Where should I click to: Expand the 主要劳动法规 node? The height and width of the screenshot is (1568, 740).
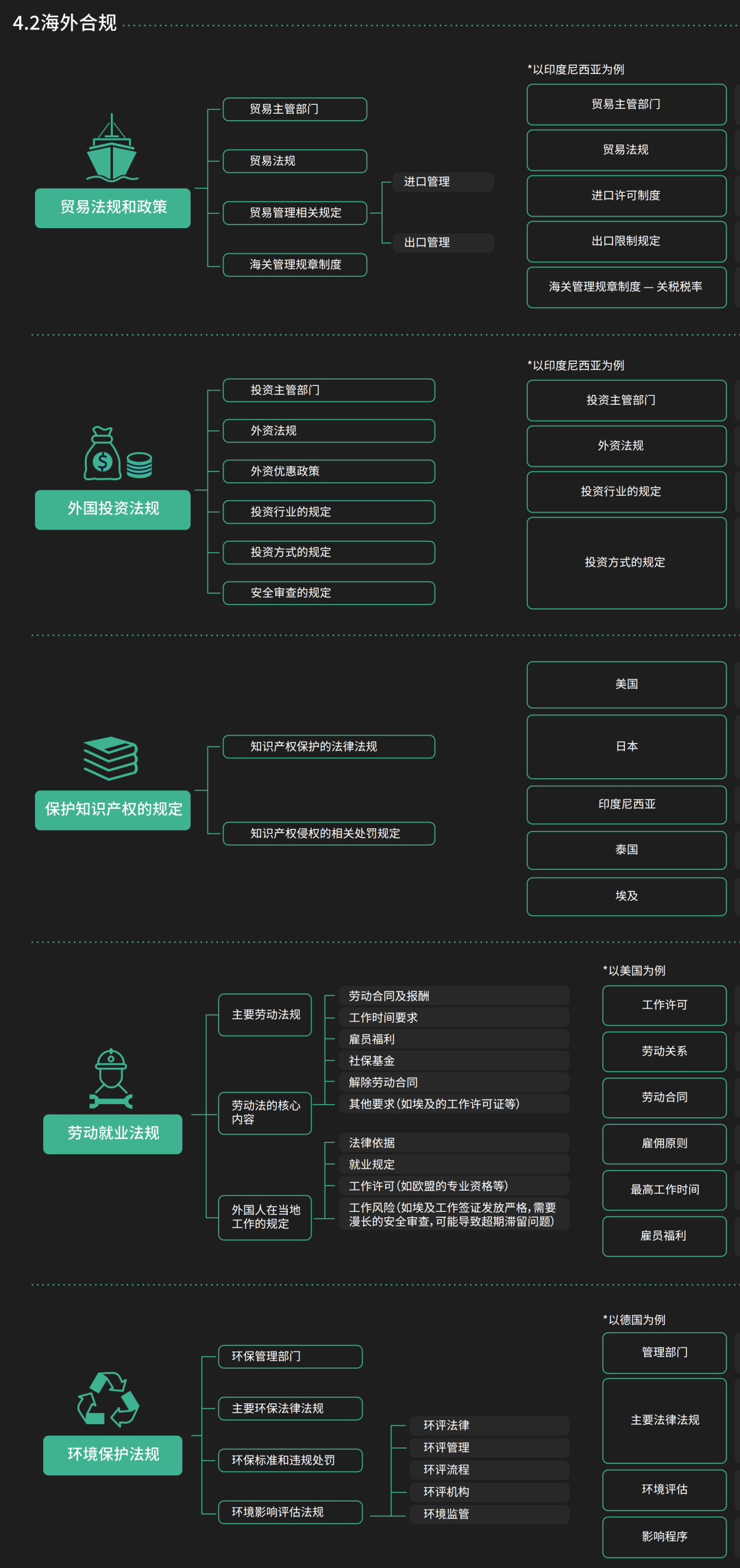click(265, 1015)
